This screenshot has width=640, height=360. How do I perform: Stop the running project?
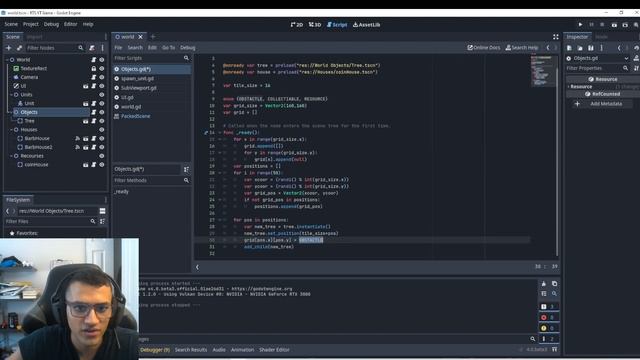(x=602, y=25)
